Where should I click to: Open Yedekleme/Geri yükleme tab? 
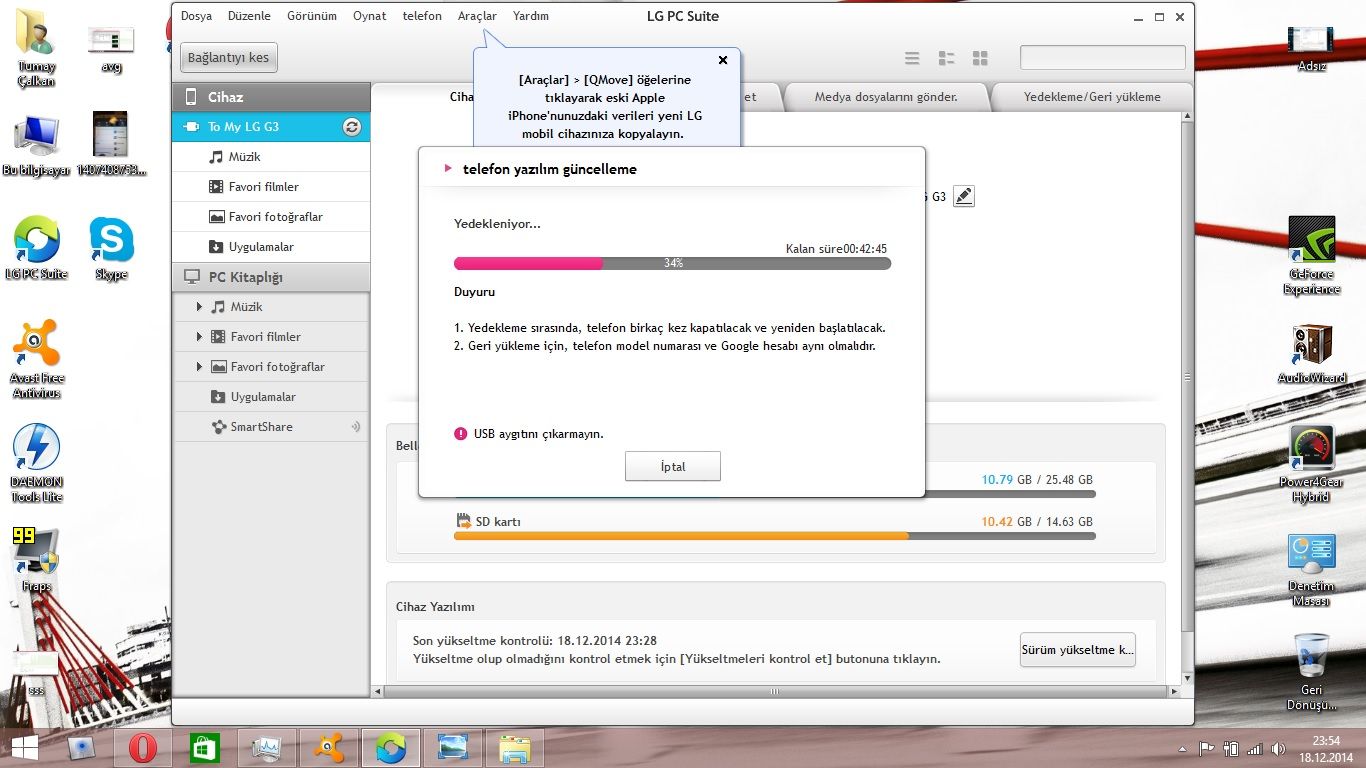(1092, 97)
